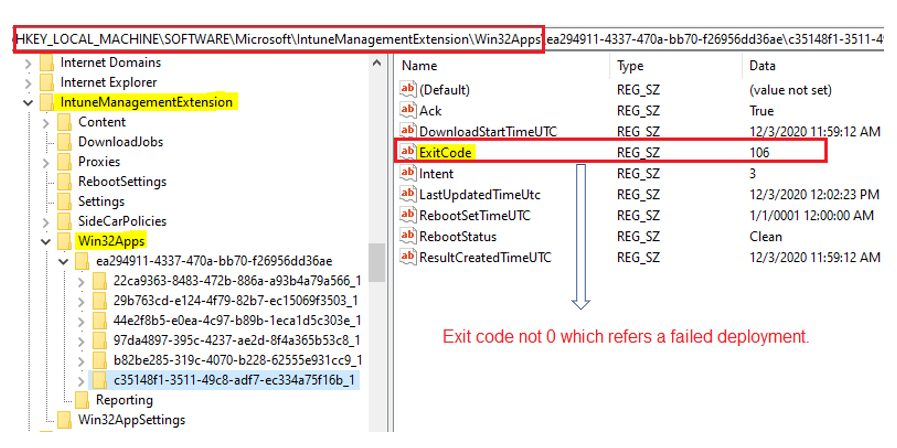Click the RebootStatus data value Clean
The width and height of the screenshot is (897, 448).
coord(765,236)
